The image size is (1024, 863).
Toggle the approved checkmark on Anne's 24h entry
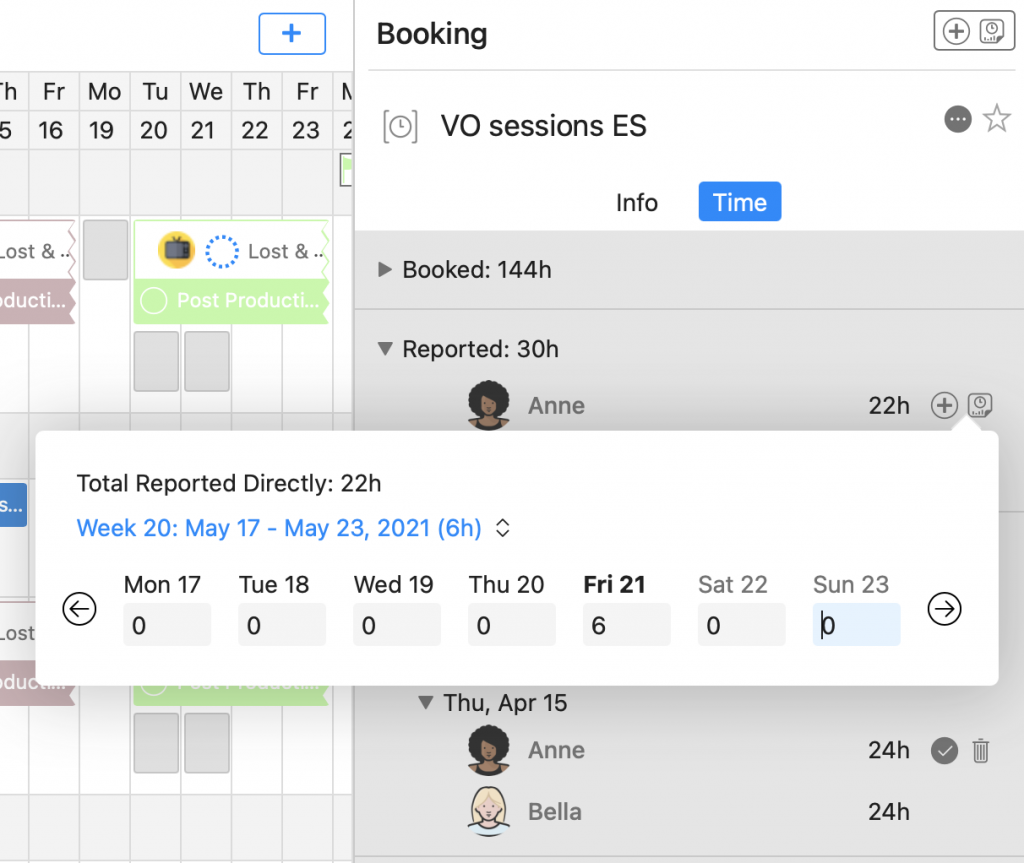coord(944,751)
